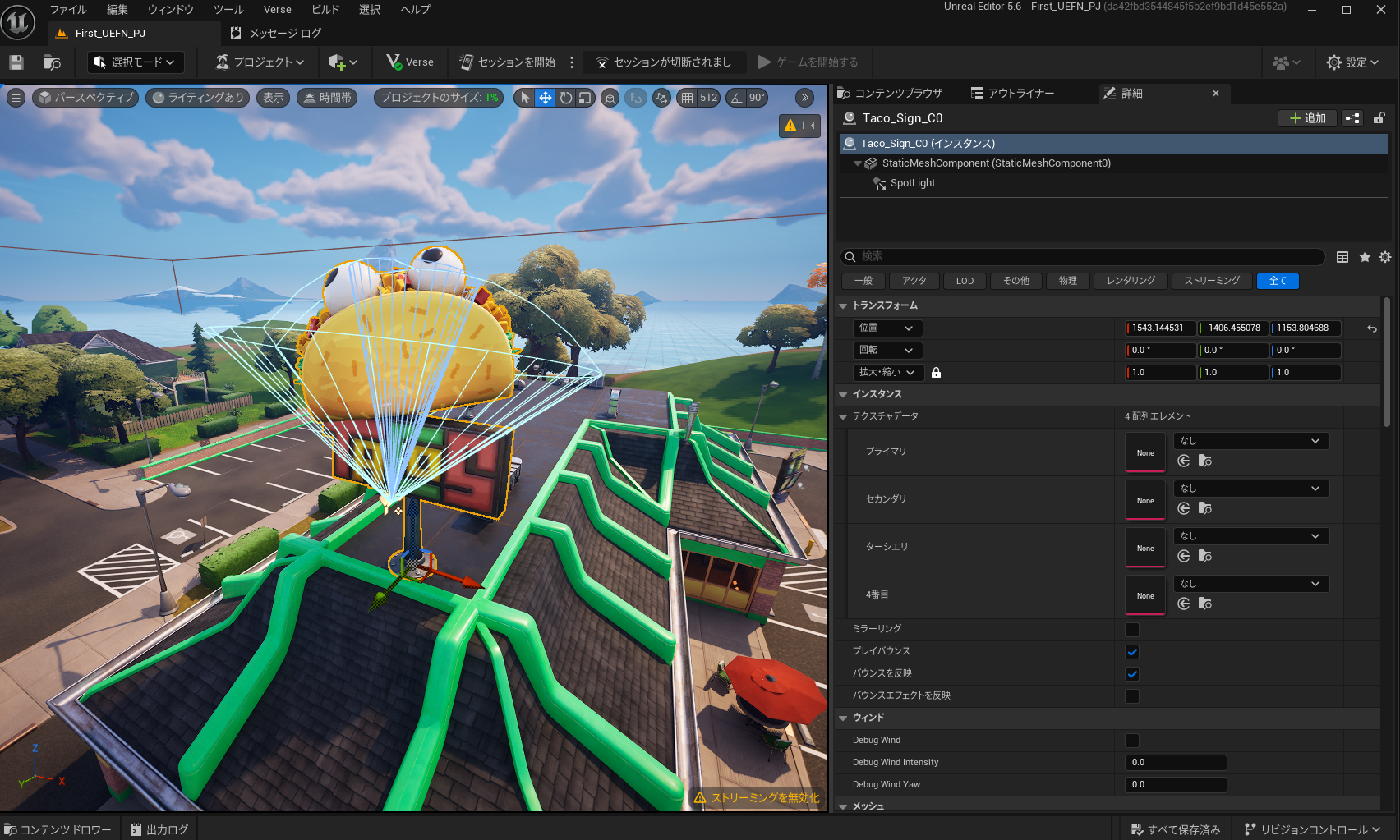Activate the scale gizmo tool
The image size is (1400, 840).
(x=585, y=98)
